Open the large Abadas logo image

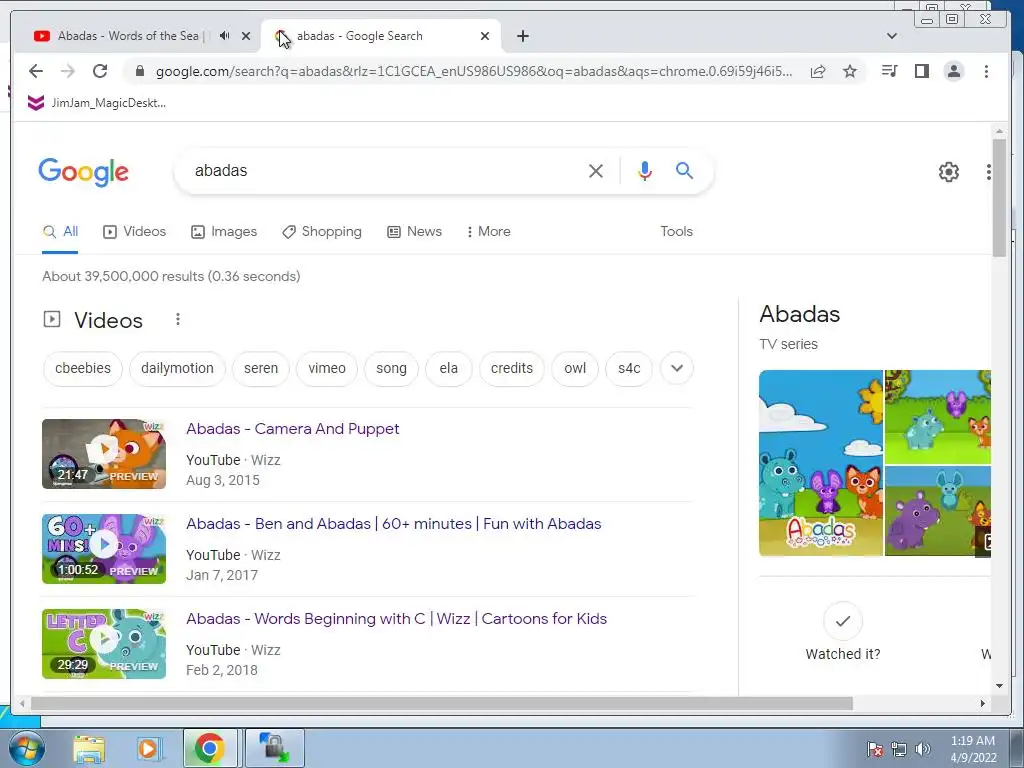821,463
